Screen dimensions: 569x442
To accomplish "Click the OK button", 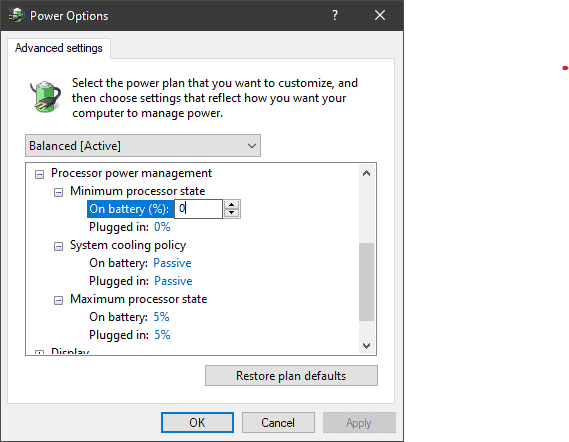I will pos(197,422).
